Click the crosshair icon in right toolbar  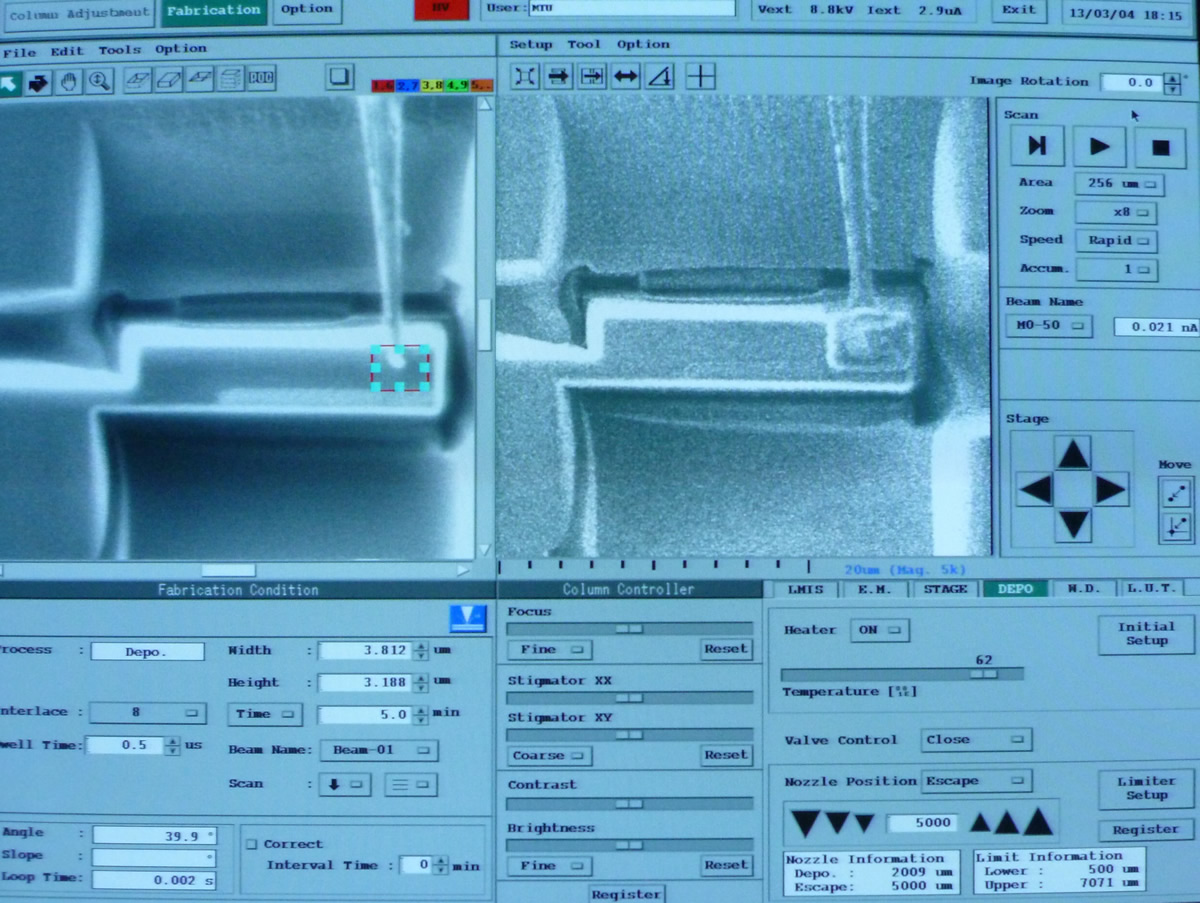[700, 76]
